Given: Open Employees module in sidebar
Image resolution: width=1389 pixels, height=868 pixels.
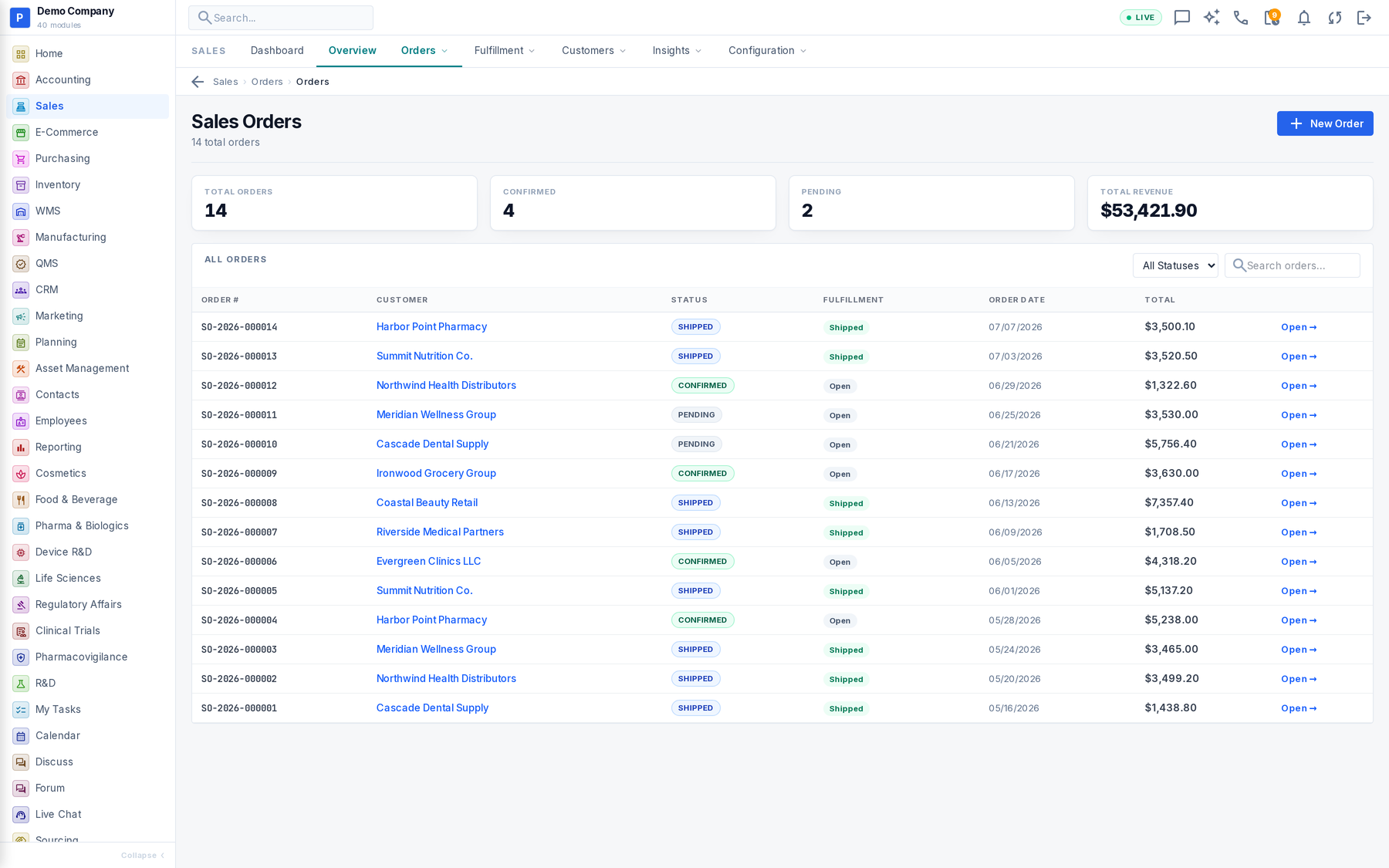Looking at the screenshot, I should (87, 420).
